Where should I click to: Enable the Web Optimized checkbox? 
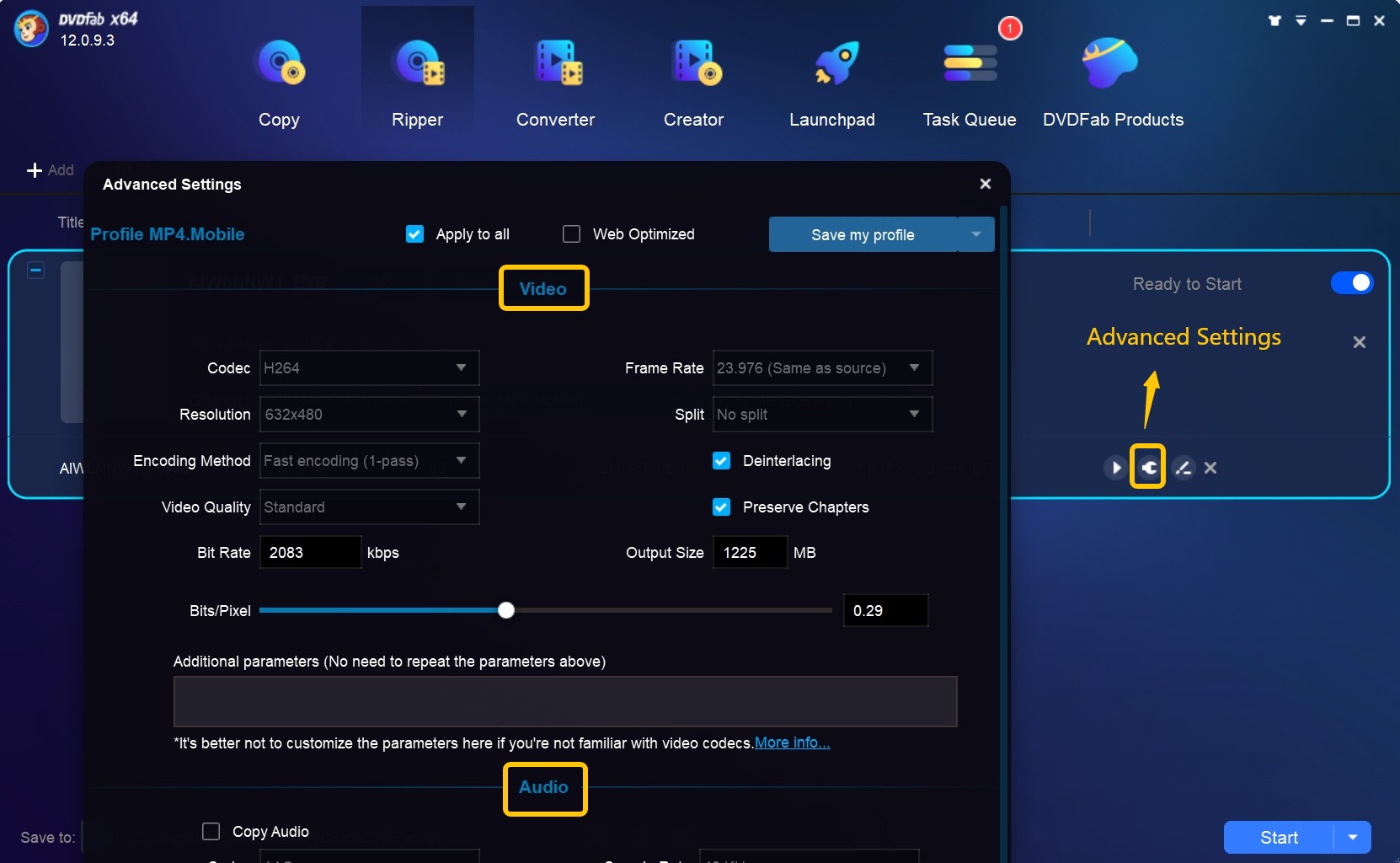pos(571,234)
